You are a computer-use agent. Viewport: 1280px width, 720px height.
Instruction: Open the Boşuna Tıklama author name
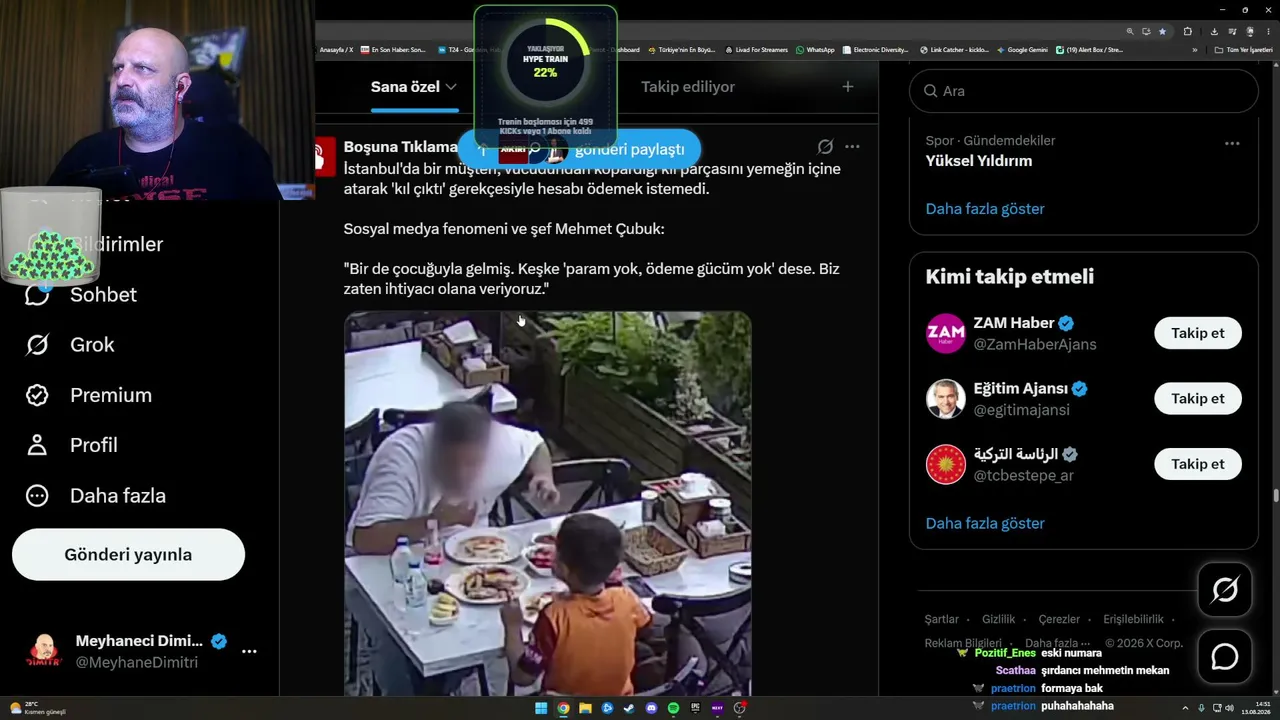[x=401, y=147]
